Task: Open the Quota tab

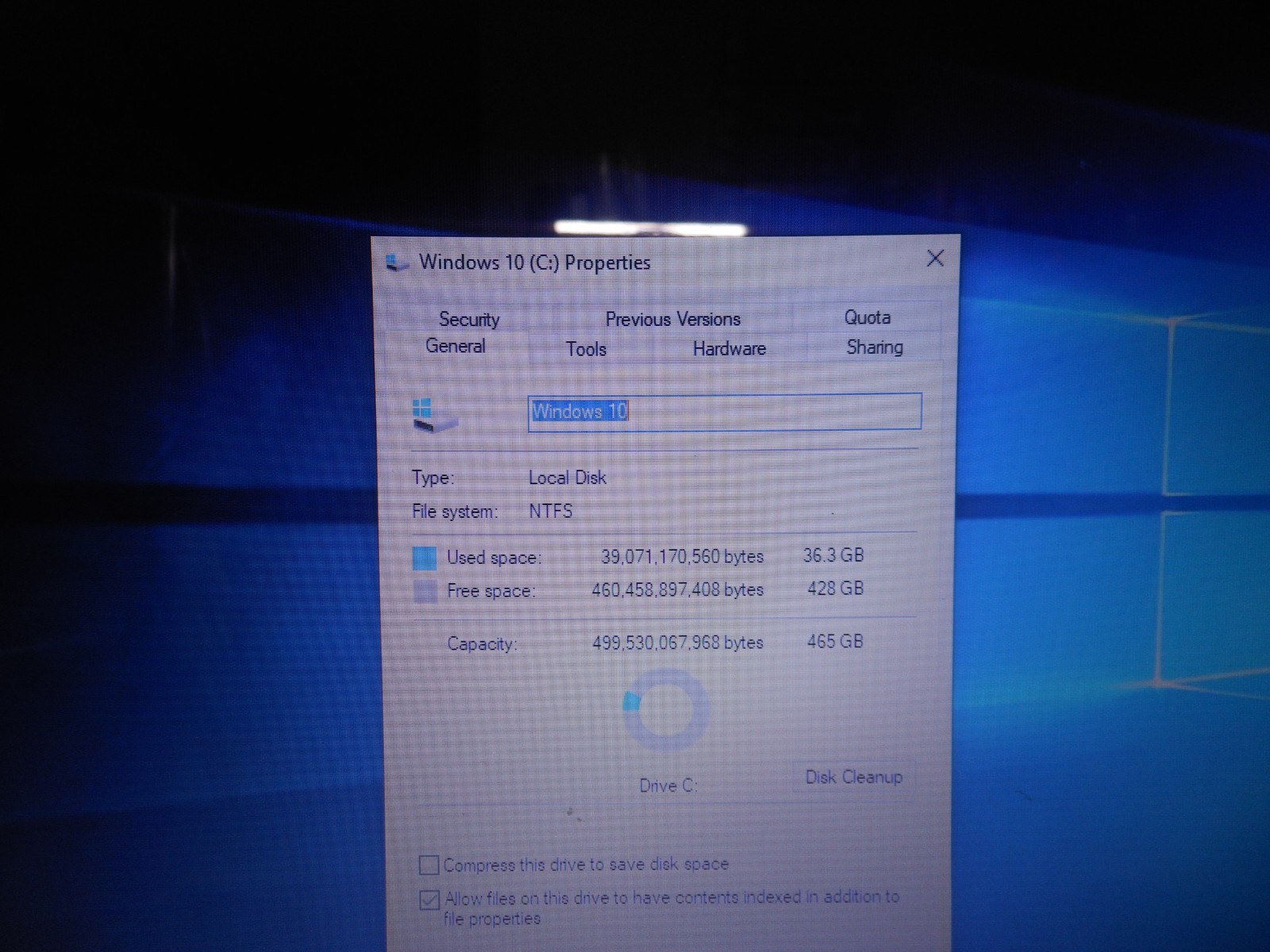Action: click(x=867, y=317)
